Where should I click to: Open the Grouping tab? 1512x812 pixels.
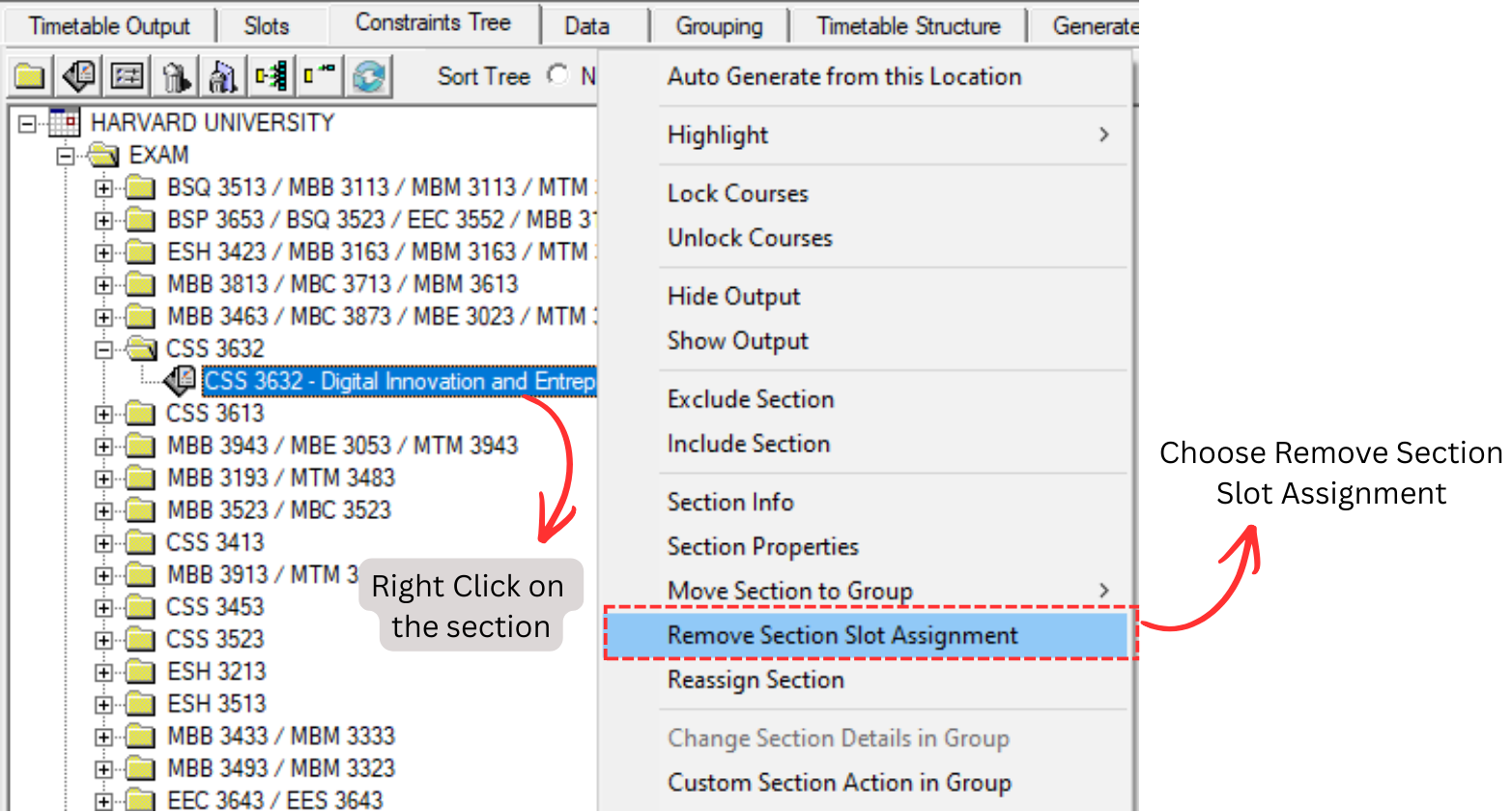pos(720,26)
